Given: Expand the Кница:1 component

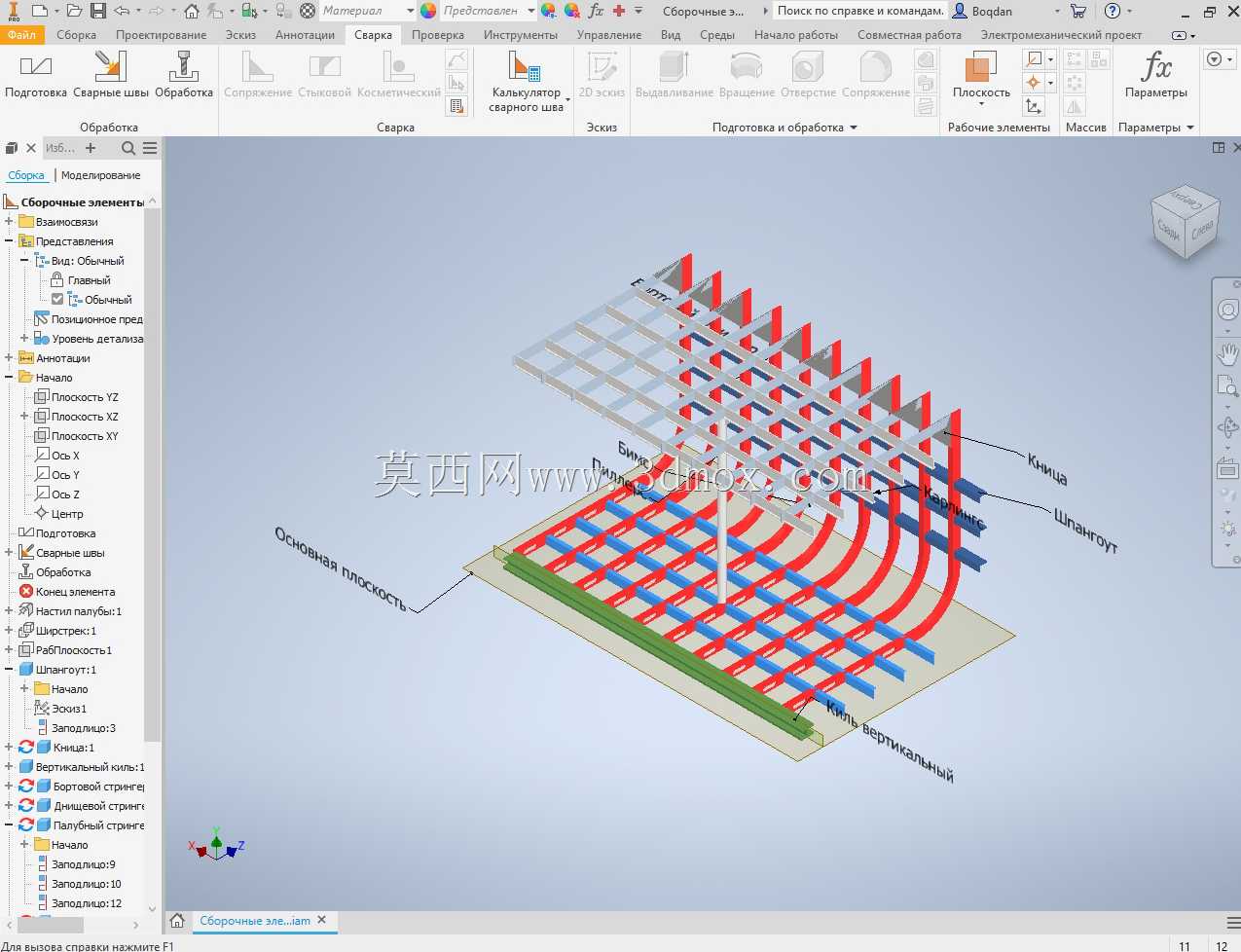Looking at the screenshot, I should tap(9, 748).
